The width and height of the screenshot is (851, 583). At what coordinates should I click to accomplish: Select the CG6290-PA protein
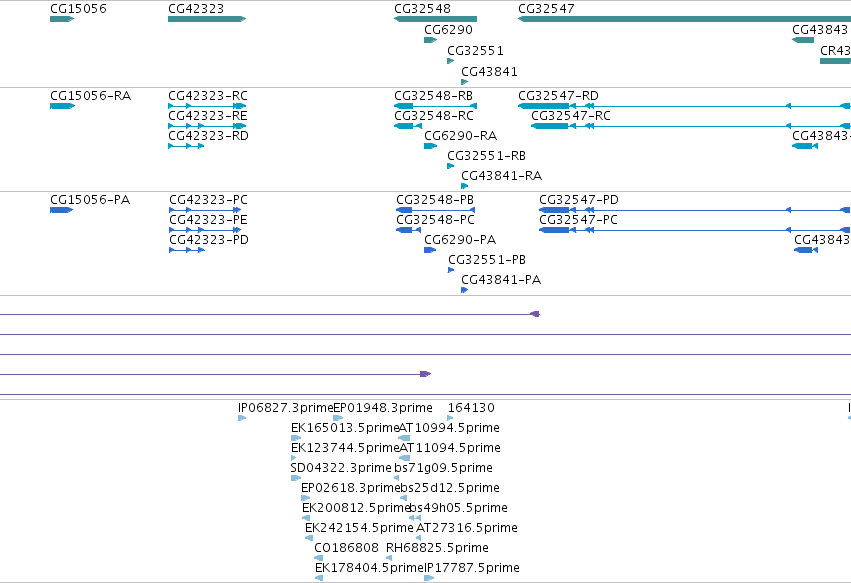pos(430,250)
